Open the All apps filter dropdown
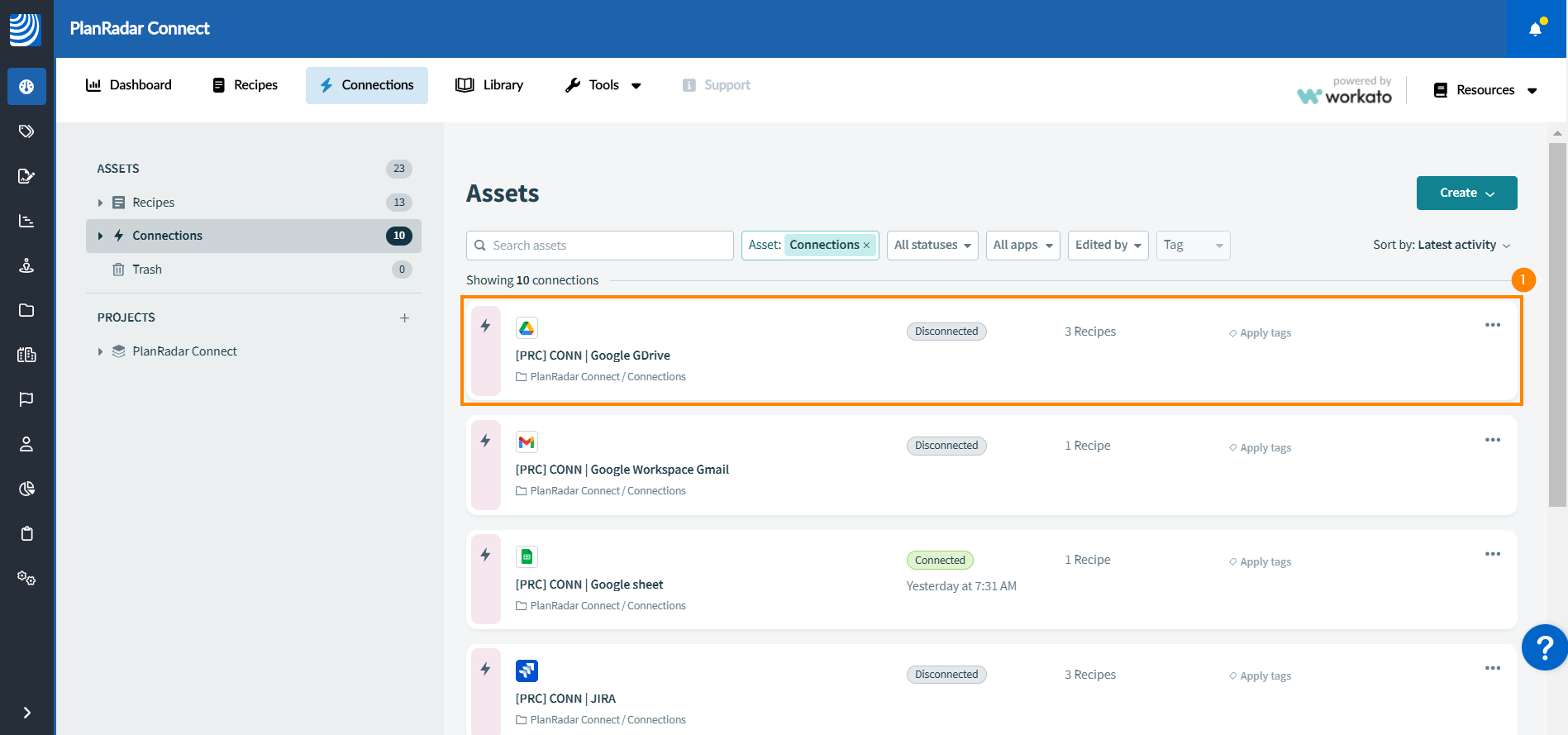The height and width of the screenshot is (735, 1568). point(1022,246)
